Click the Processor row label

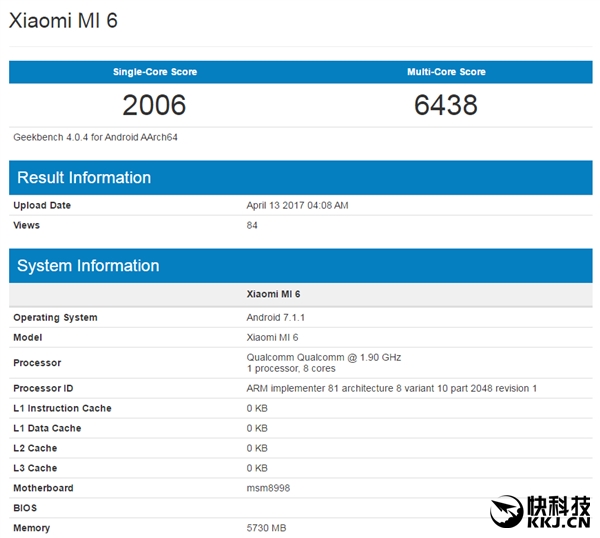[37, 363]
